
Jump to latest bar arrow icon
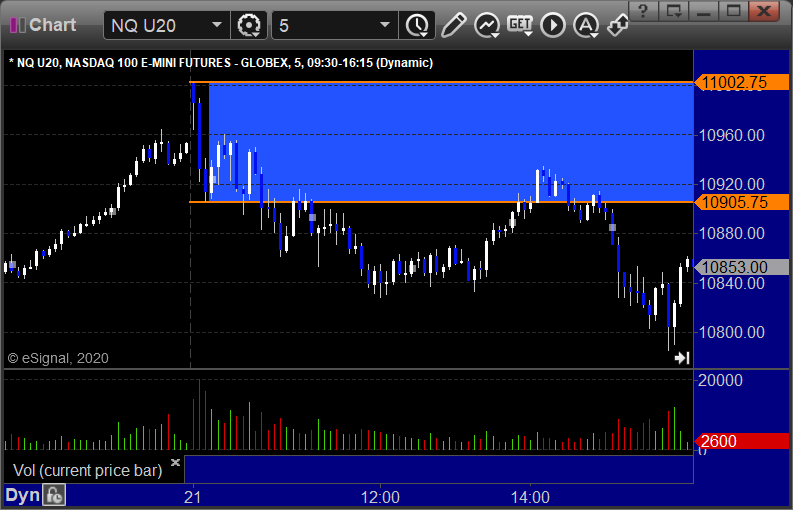tap(682, 358)
